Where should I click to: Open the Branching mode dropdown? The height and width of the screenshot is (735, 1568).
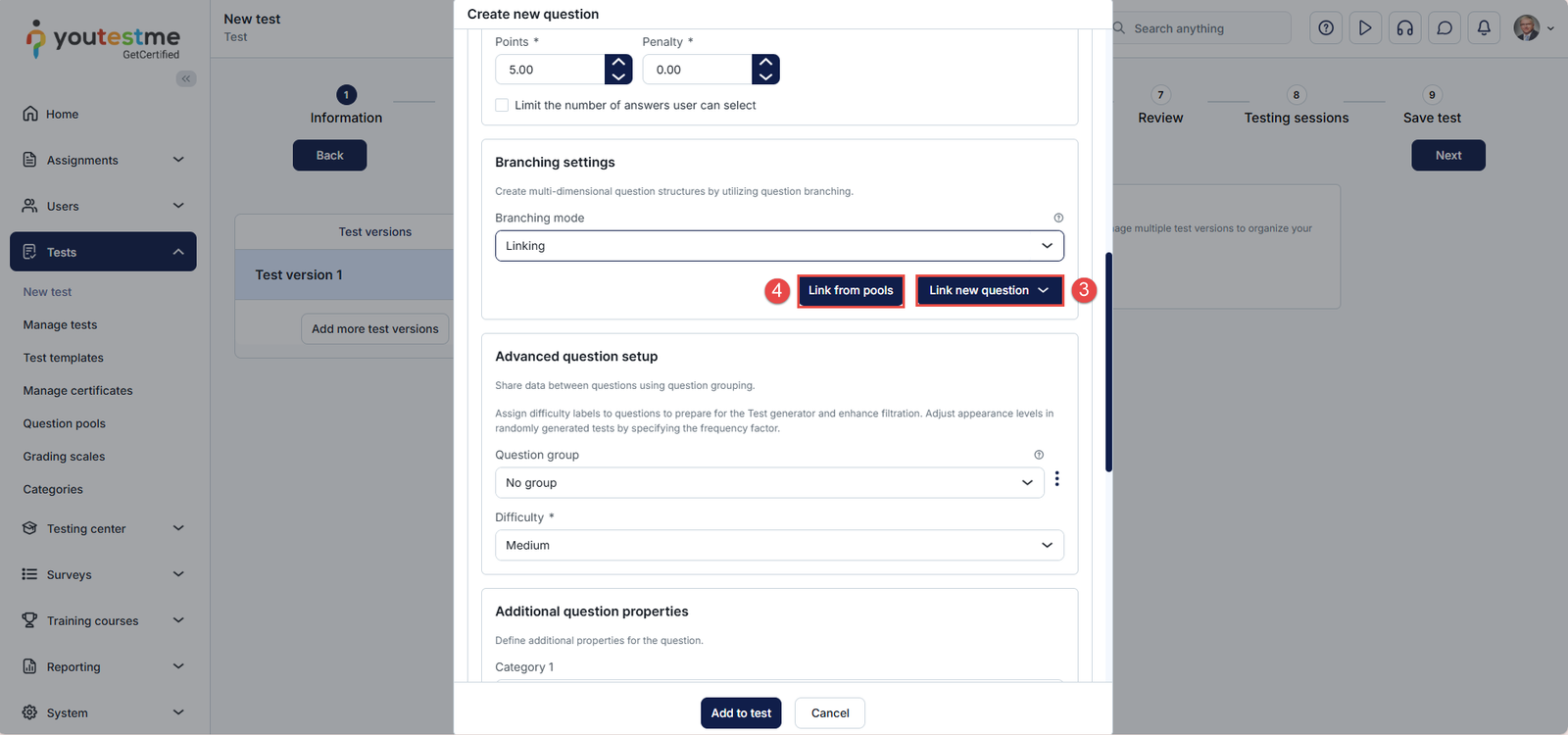pos(779,246)
